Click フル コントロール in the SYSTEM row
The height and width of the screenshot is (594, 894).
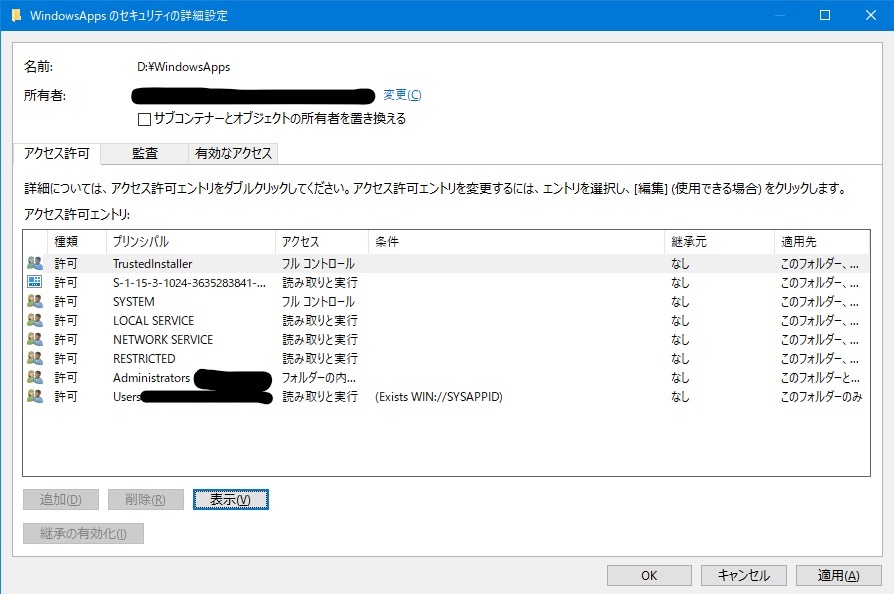point(318,302)
